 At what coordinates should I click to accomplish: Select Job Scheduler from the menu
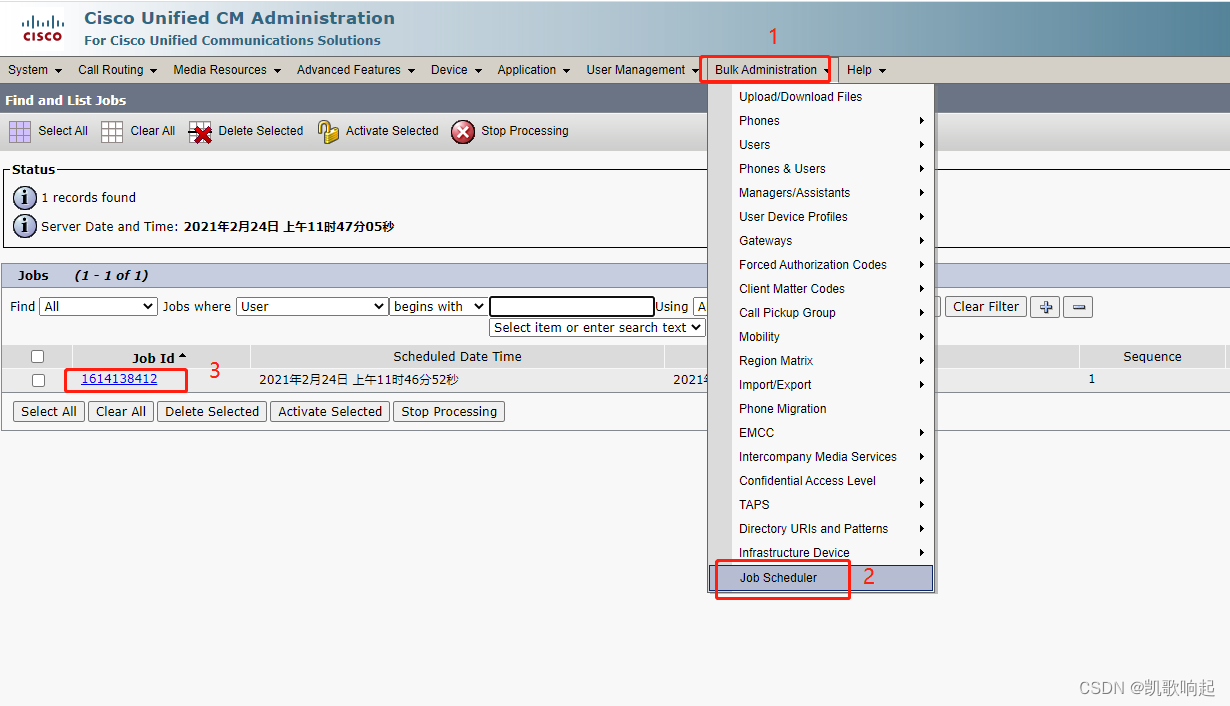778,577
